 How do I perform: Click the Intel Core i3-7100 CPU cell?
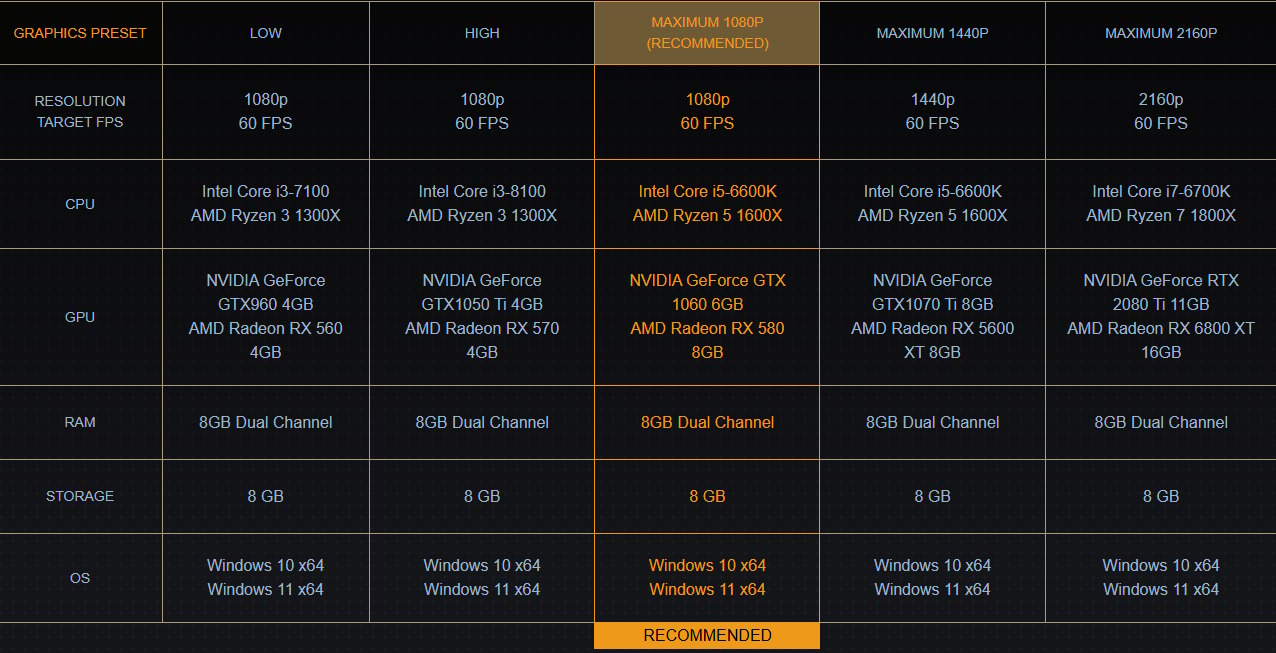[266, 204]
